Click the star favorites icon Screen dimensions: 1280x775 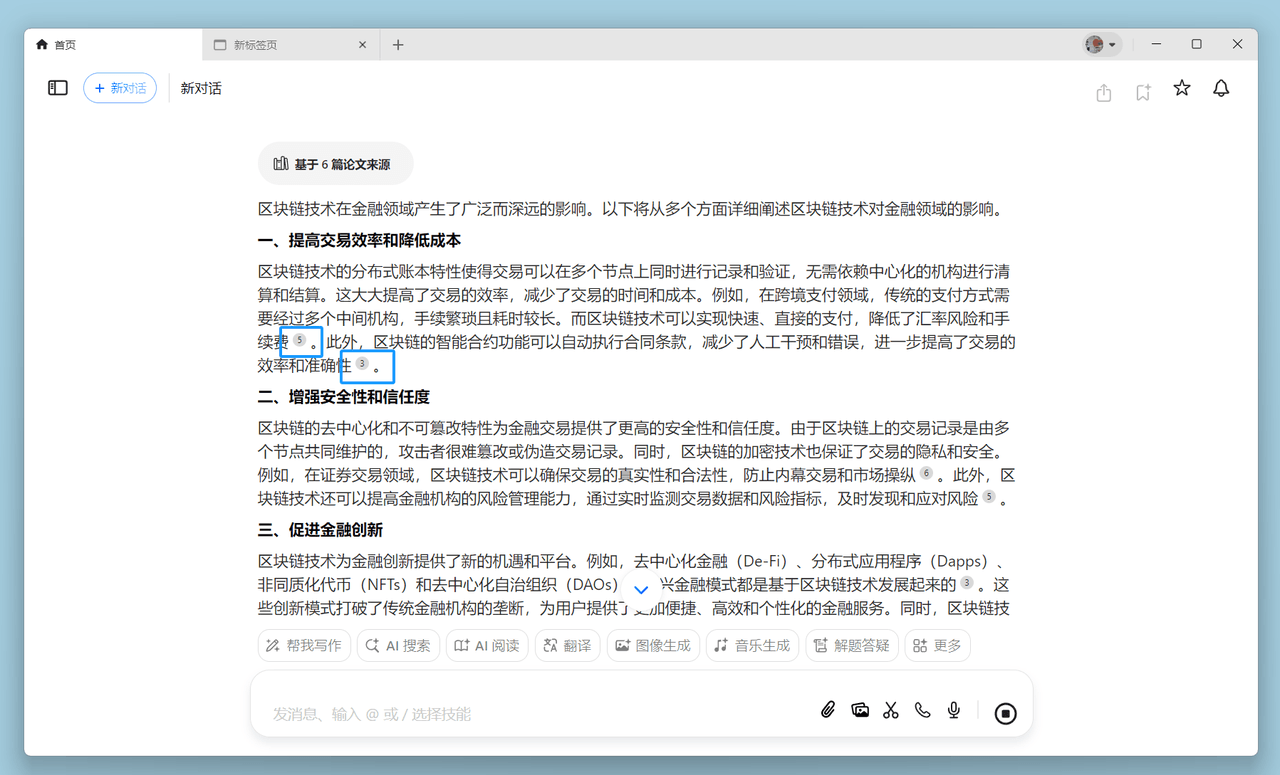1182,89
